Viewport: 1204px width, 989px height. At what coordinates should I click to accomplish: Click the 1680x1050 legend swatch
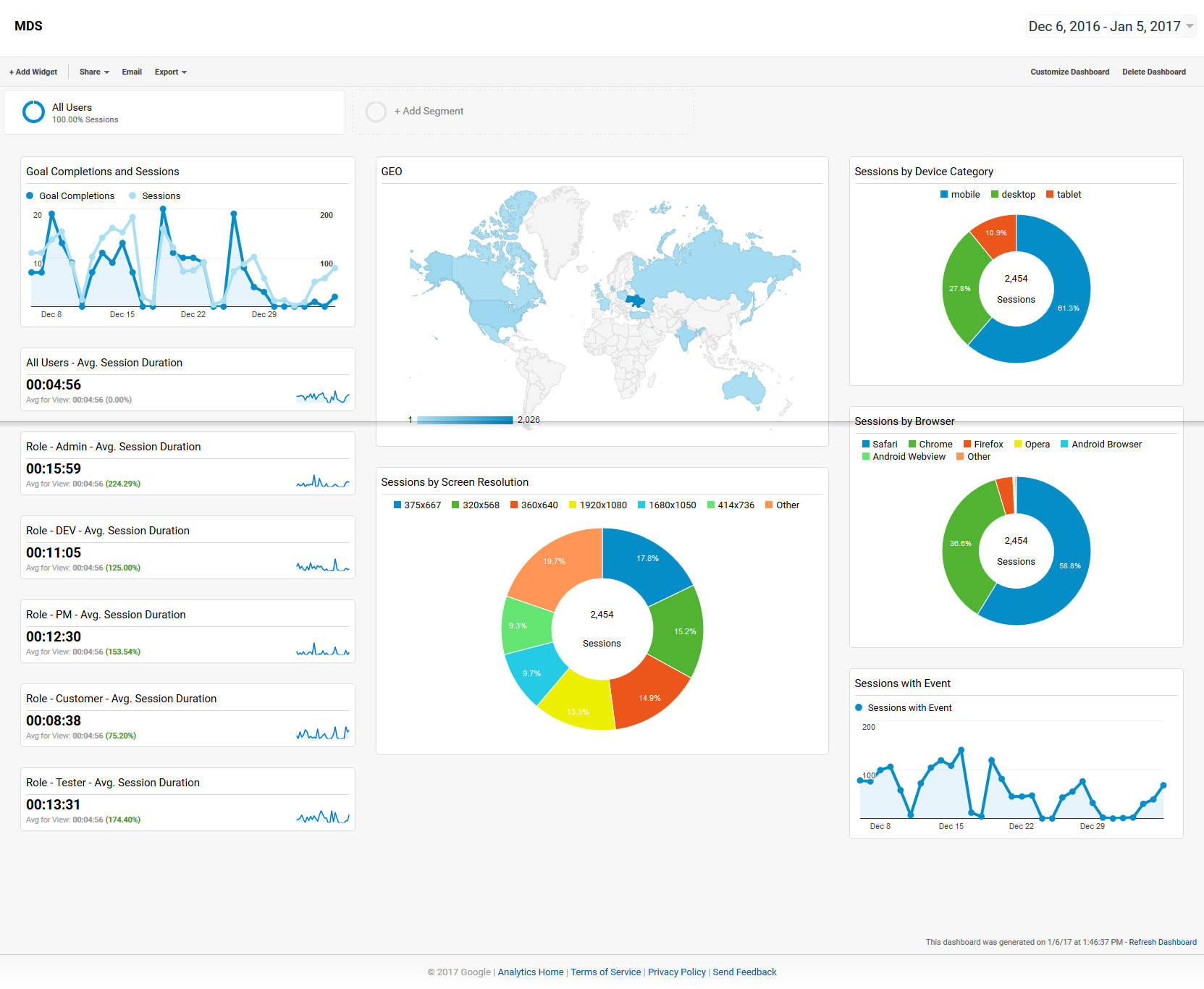point(641,505)
